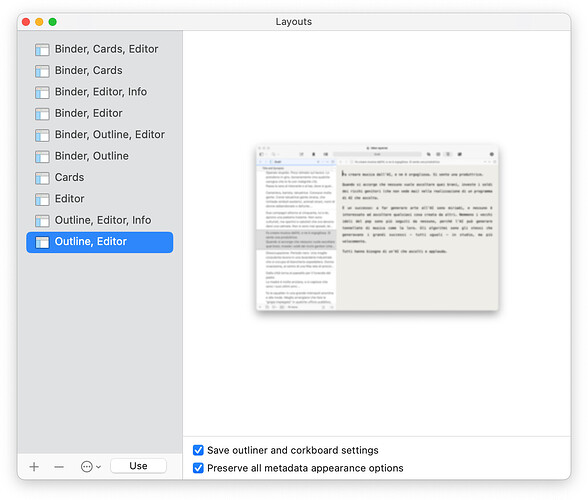
Task: Click the small chevron beside ellipsis icon
Action: pos(98,467)
